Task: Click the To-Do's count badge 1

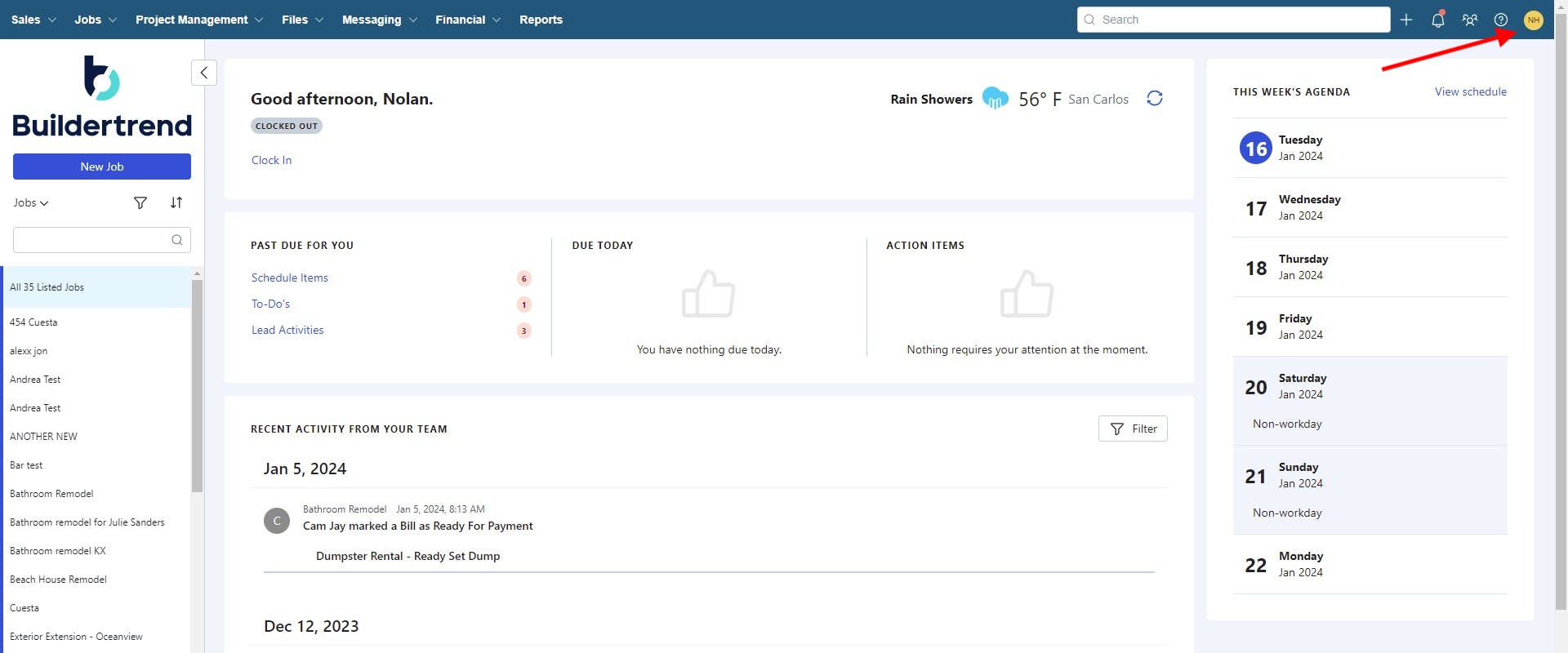Action: click(524, 304)
